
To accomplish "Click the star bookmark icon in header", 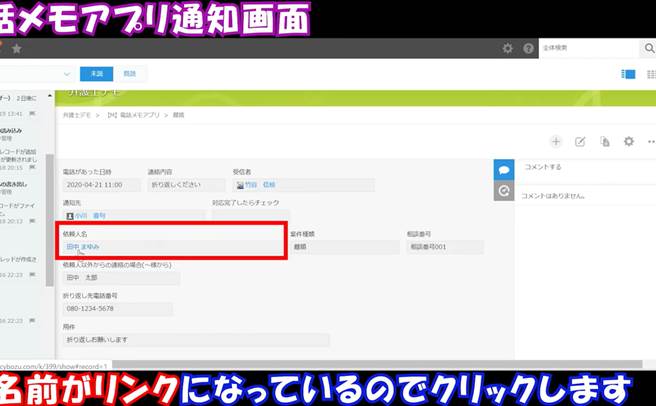I will [x=17, y=49].
